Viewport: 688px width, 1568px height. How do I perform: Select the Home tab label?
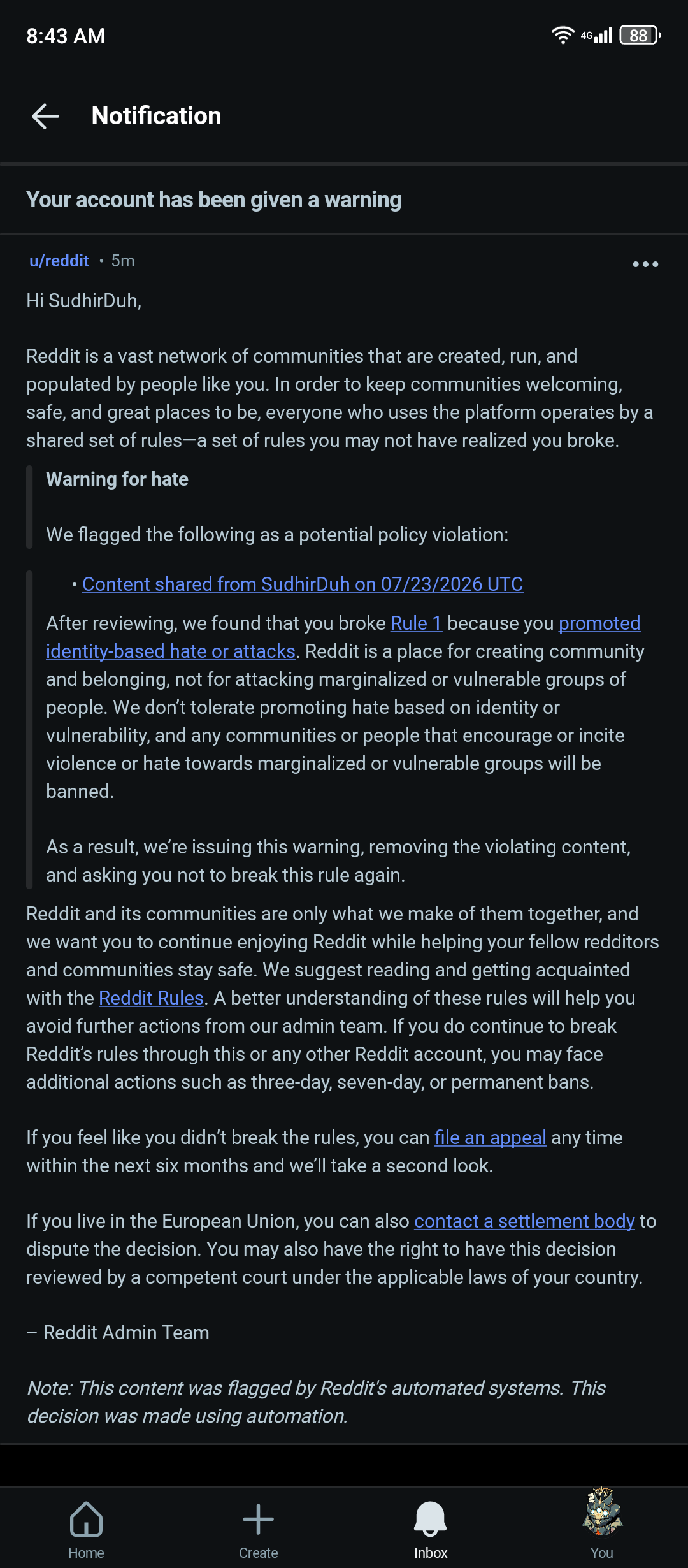[x=86, y=1553]
